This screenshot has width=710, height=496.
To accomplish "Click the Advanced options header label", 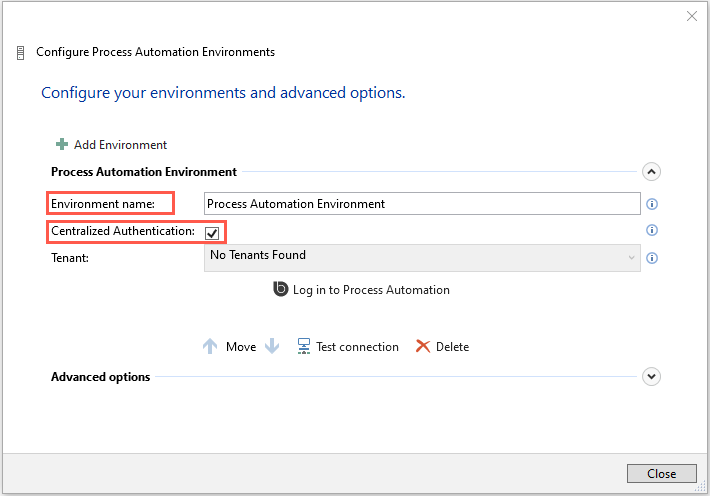I will click(x=100, y=377).
